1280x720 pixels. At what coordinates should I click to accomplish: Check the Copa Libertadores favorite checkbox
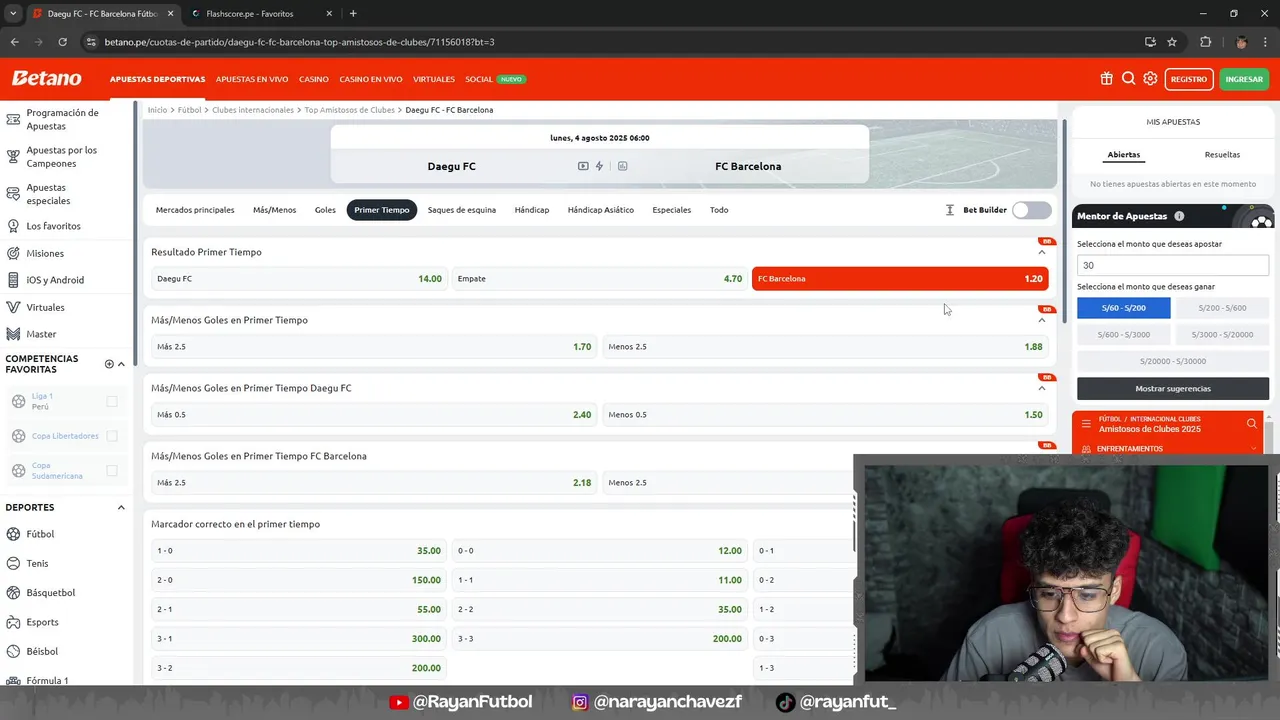point(112,436)
